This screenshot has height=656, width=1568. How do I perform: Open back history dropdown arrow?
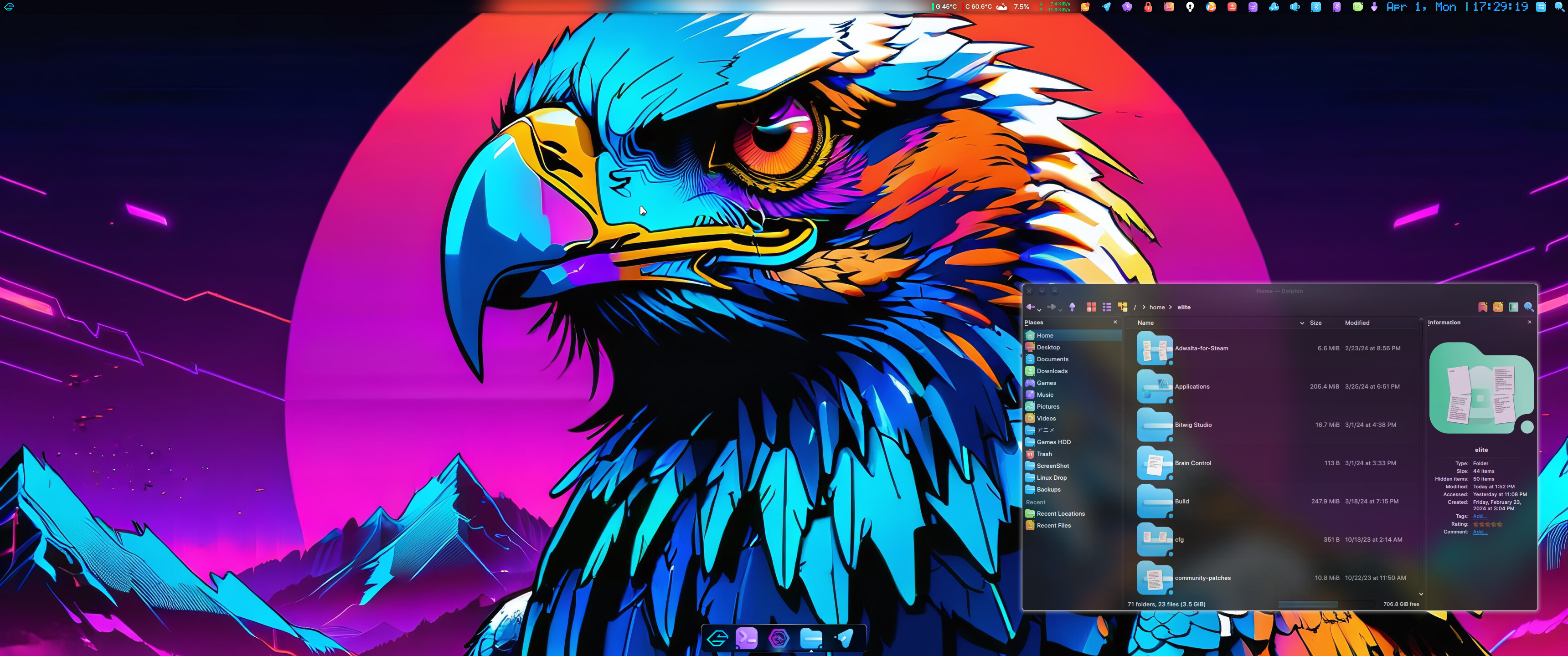[x=1039, y=310]
